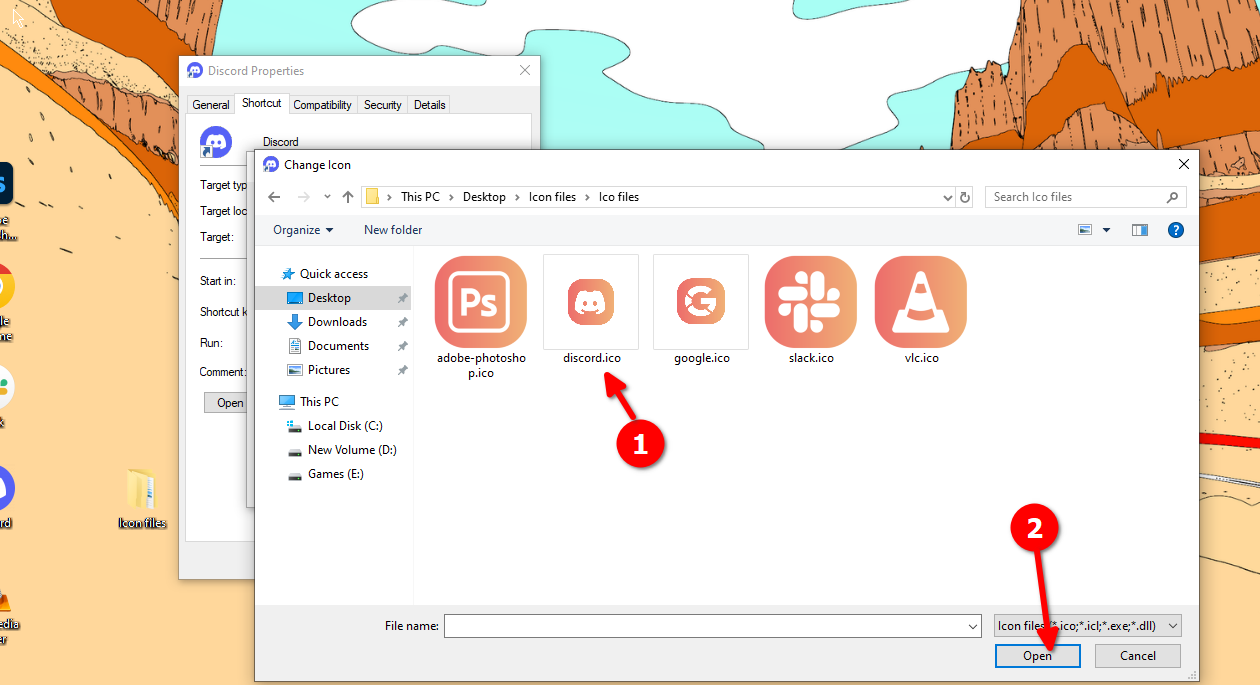Screen dimensions: 1260x685
Task: Select the vlc.ico file icon
Action: click(921, 301)
